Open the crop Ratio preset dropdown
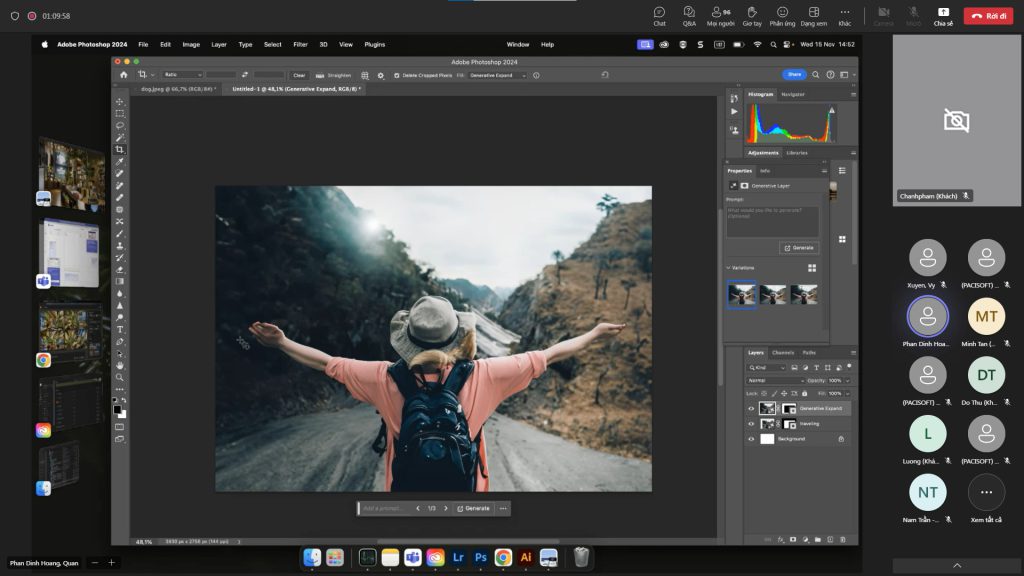Viewport: 1024px width, 576px height. (x=182, y=75)
